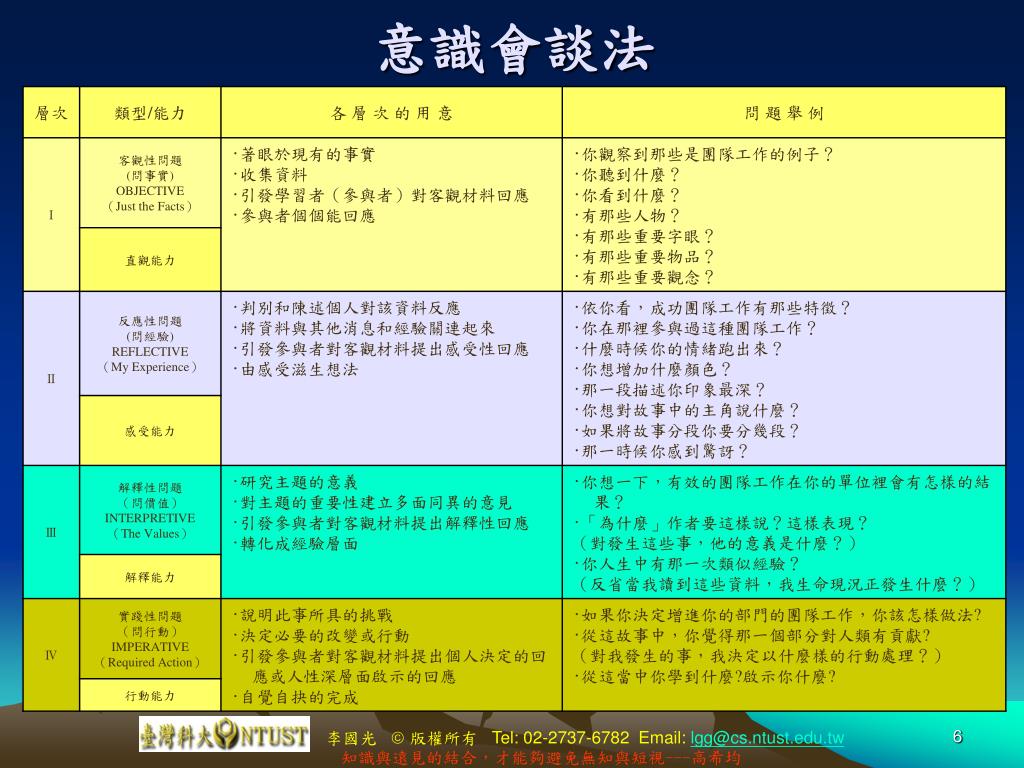
Task: Click the slide title 意識會談法
Action: (x=515, y=48)
